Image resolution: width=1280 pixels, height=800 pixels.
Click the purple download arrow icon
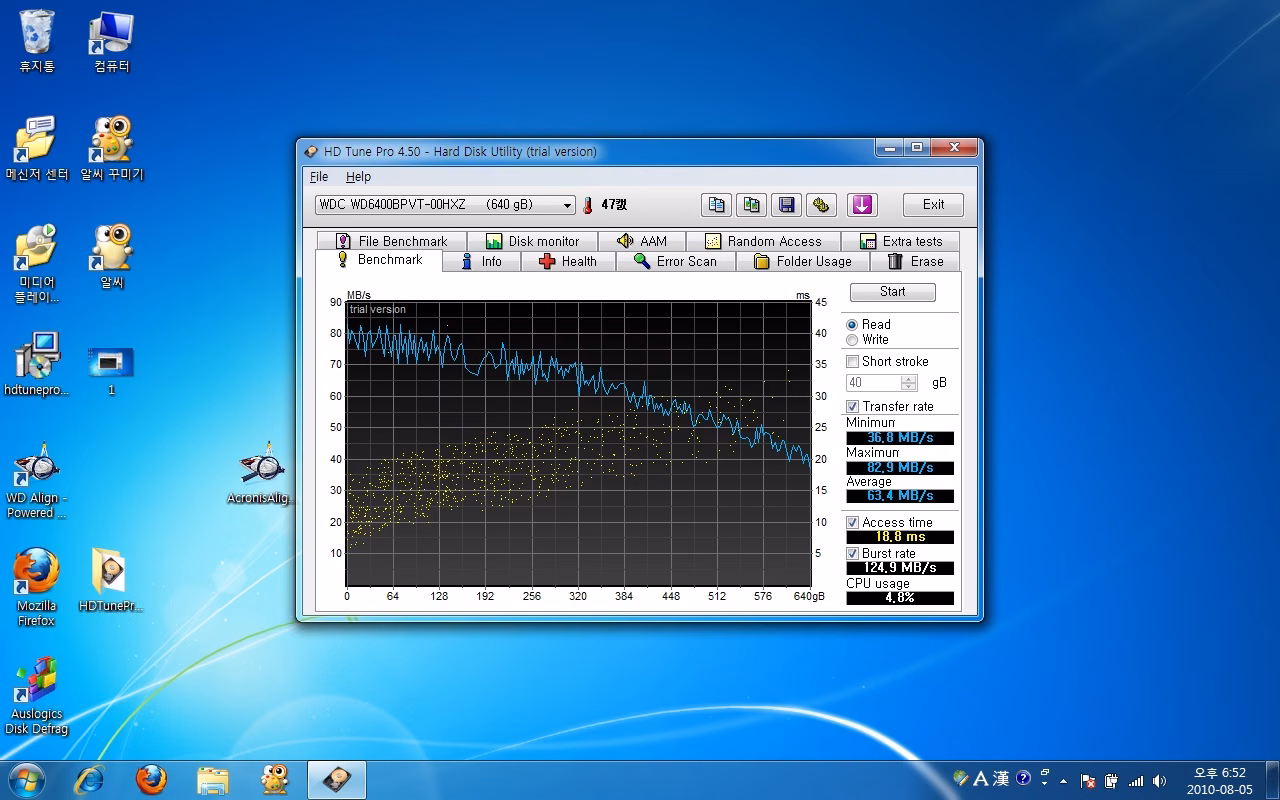(x=862, y=205)
